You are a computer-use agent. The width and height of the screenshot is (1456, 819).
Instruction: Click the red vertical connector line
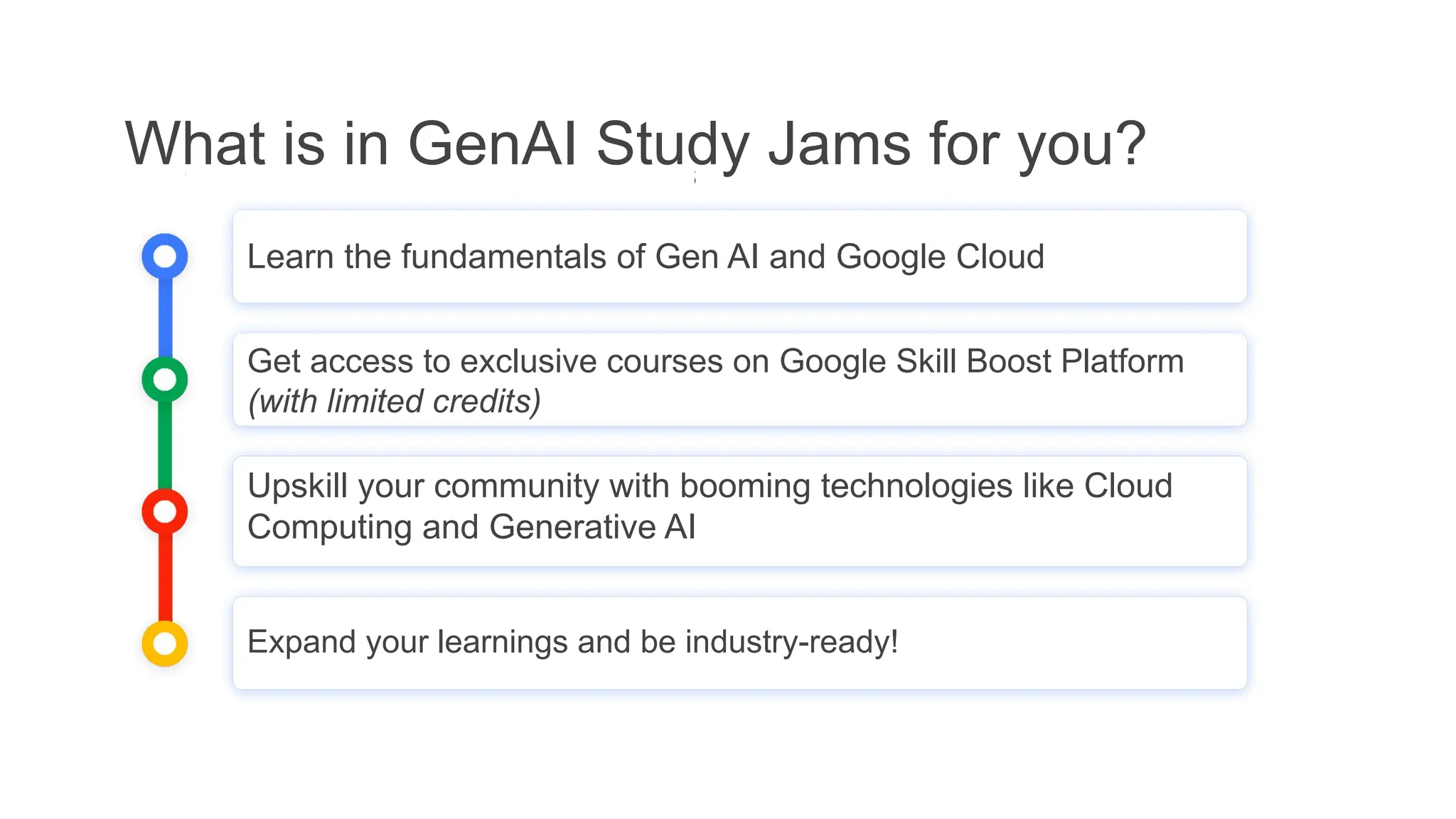click(x=165, y=577)
